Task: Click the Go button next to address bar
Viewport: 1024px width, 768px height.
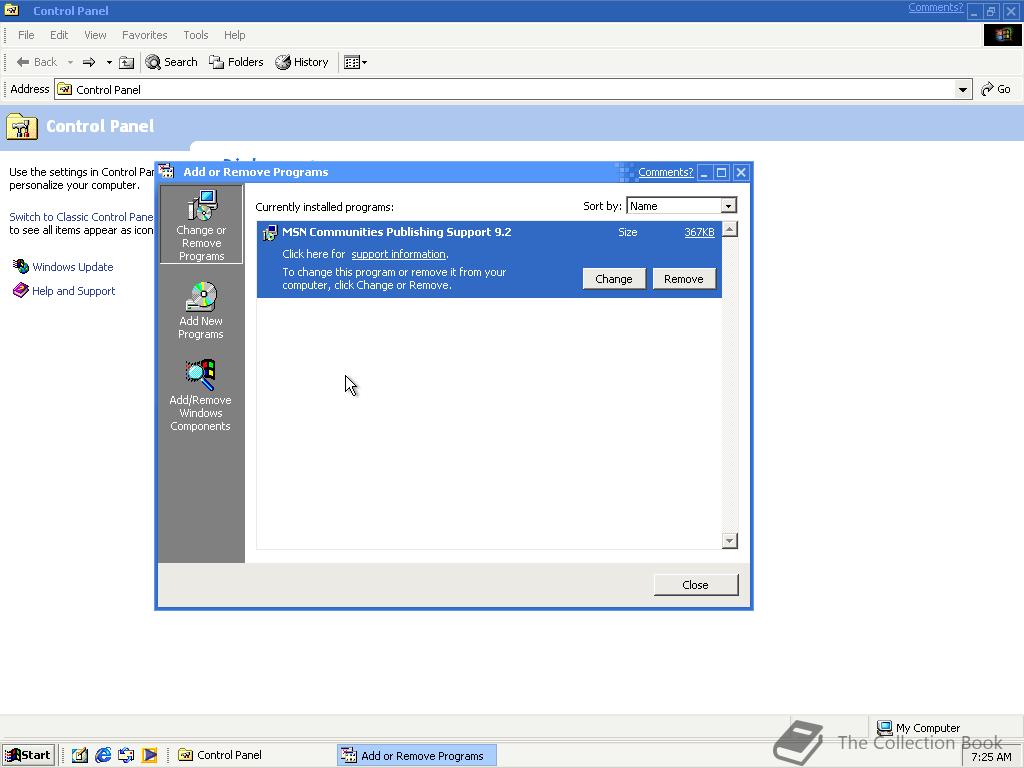Action: tap(997, 89)
